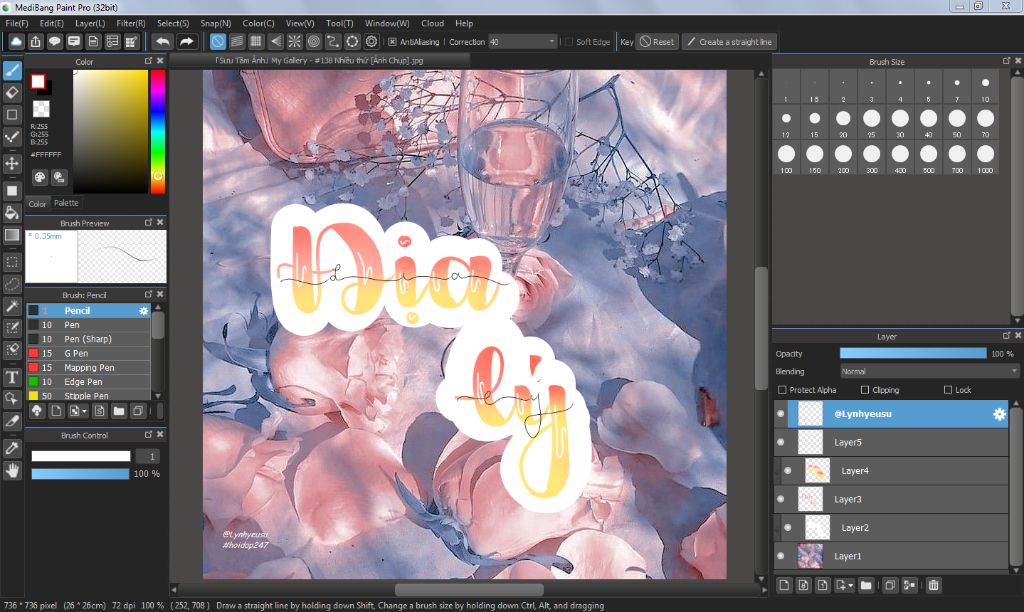Open add layer dropdown arrow
1024x612 pixels.
click(850, 586)
